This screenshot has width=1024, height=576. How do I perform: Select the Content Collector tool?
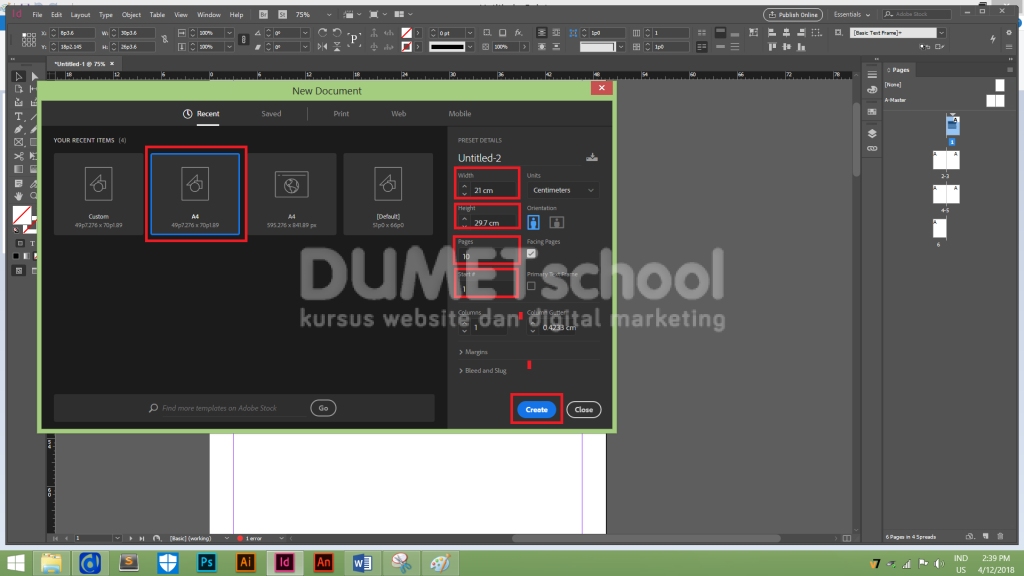(19, 103)
